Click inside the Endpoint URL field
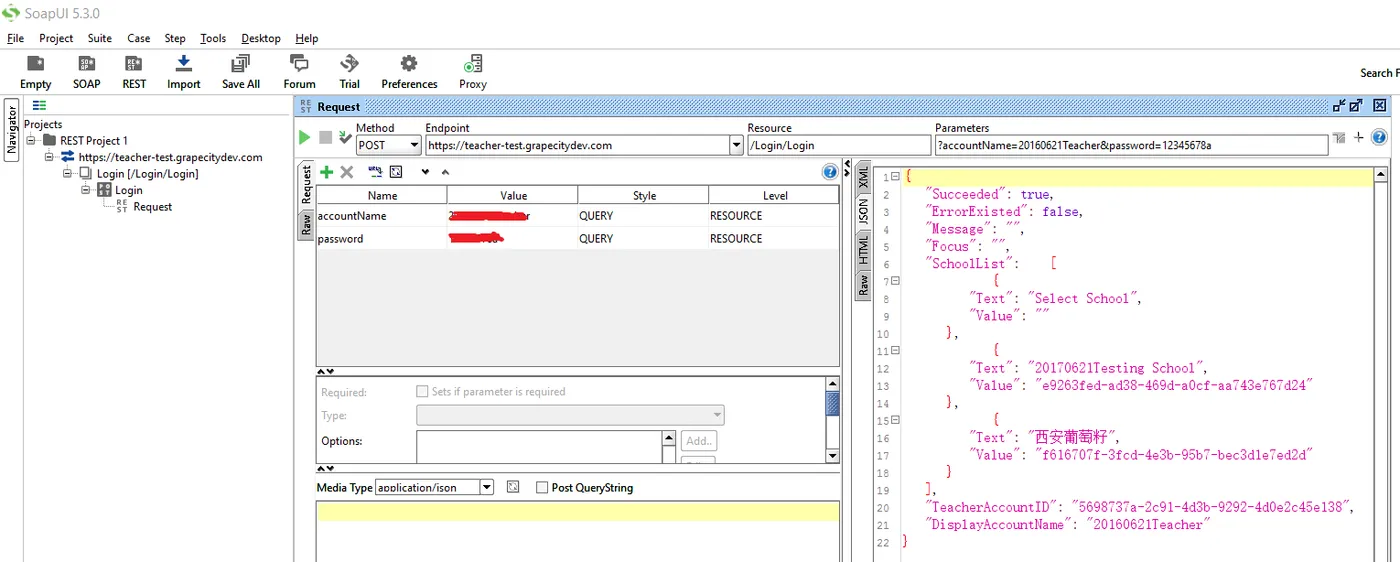Image resolution: width=1400 pixels, height=562 pixels. (577, 145)
